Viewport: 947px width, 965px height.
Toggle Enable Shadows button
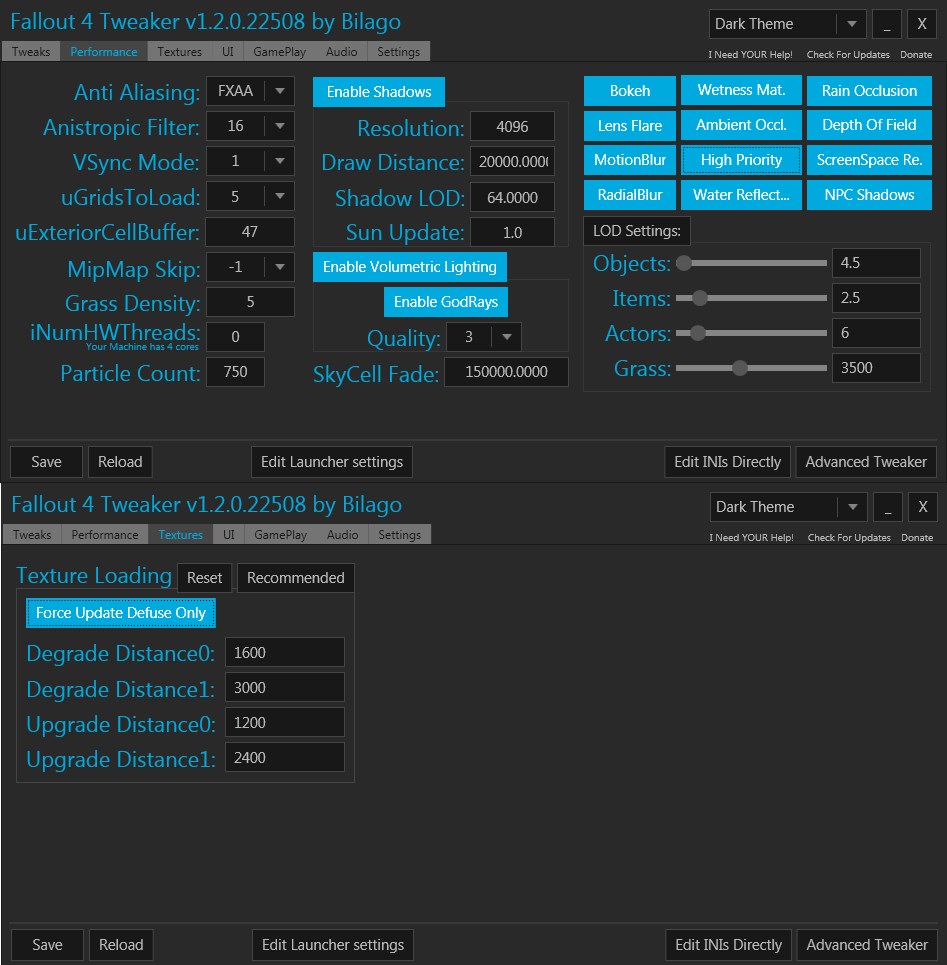pos(378,92)
